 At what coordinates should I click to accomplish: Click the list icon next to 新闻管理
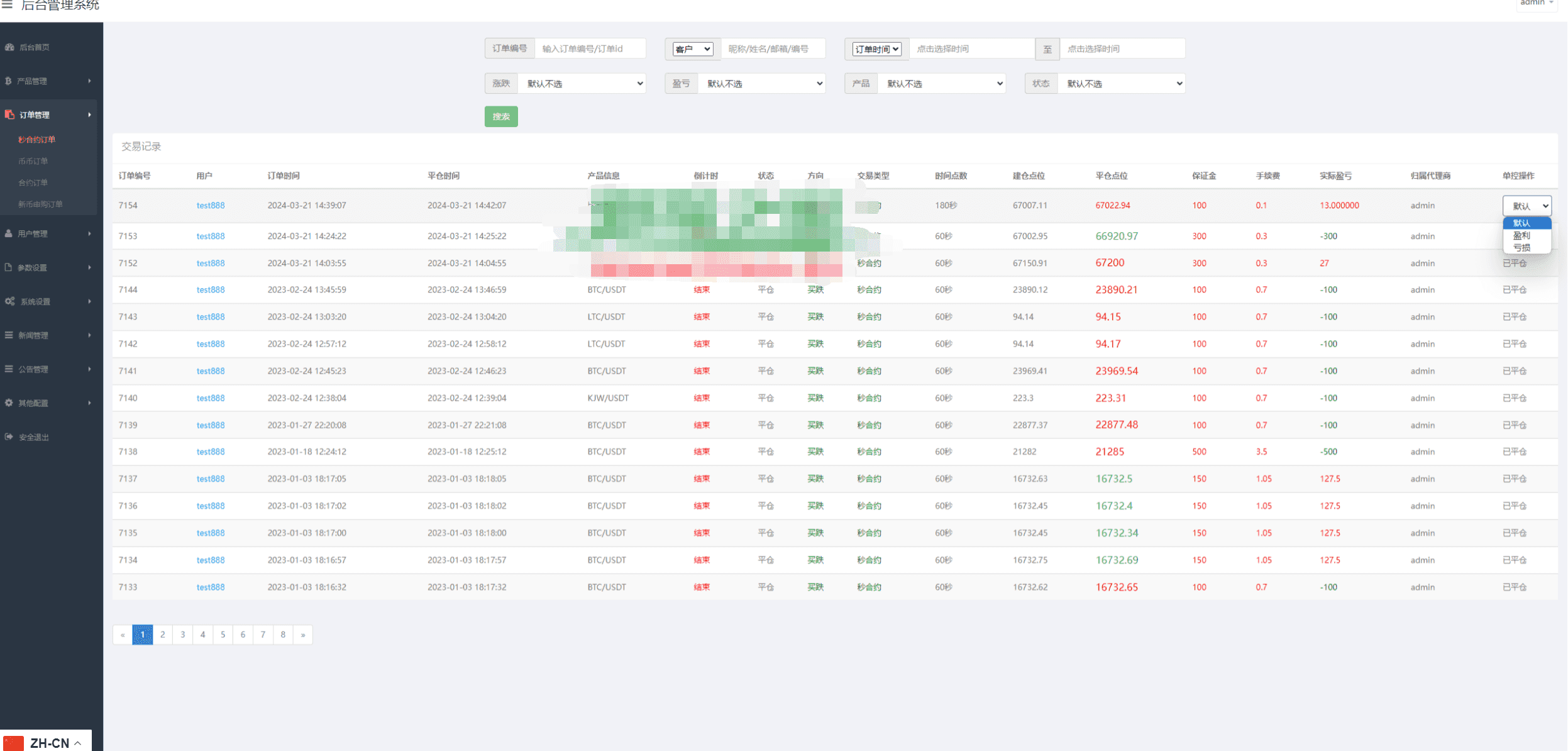(9, 335)
